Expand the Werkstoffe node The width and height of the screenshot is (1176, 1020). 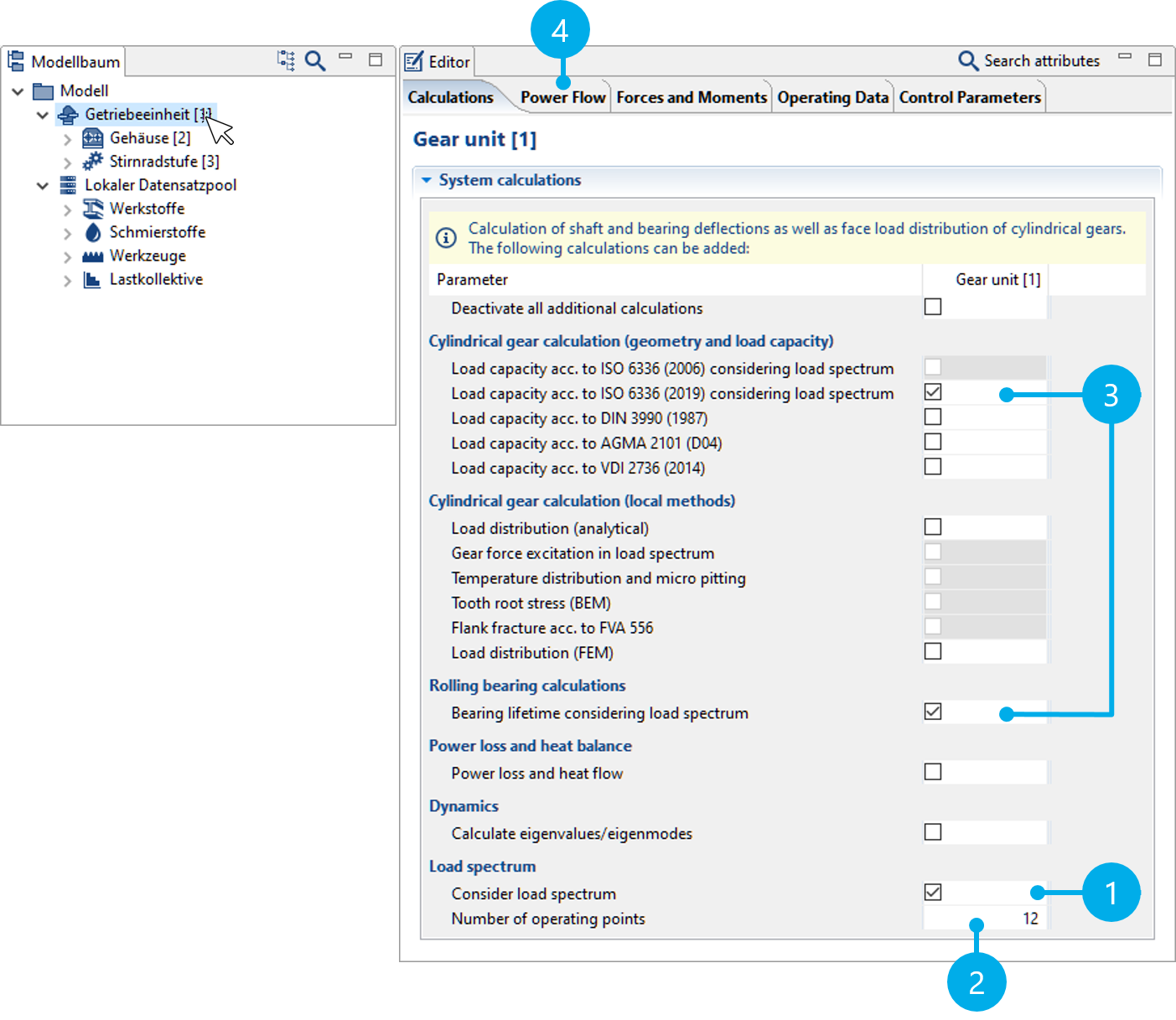[x=68, y=210]
